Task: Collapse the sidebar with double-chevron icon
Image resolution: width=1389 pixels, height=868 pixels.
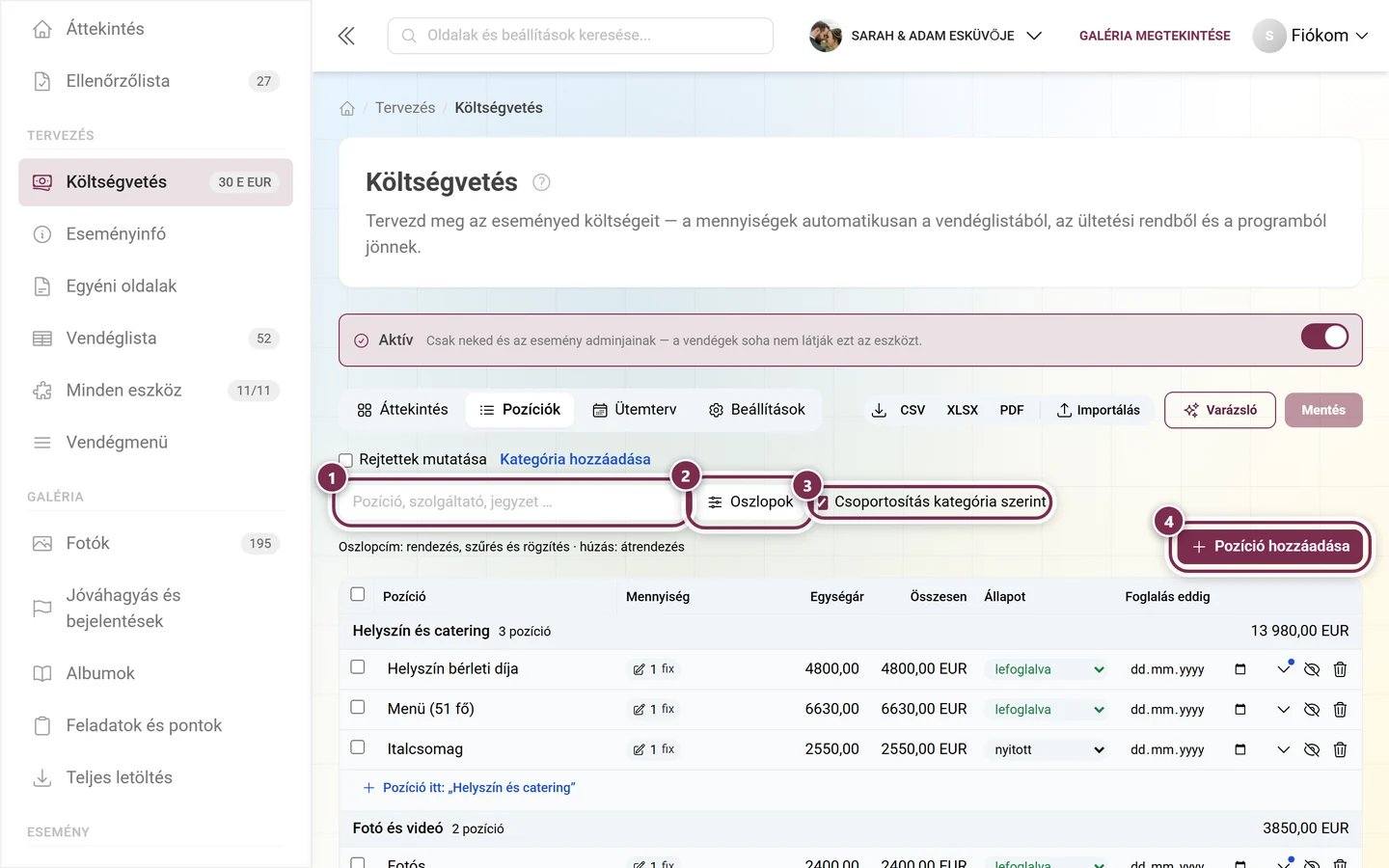Action: (x=346, y=36)
